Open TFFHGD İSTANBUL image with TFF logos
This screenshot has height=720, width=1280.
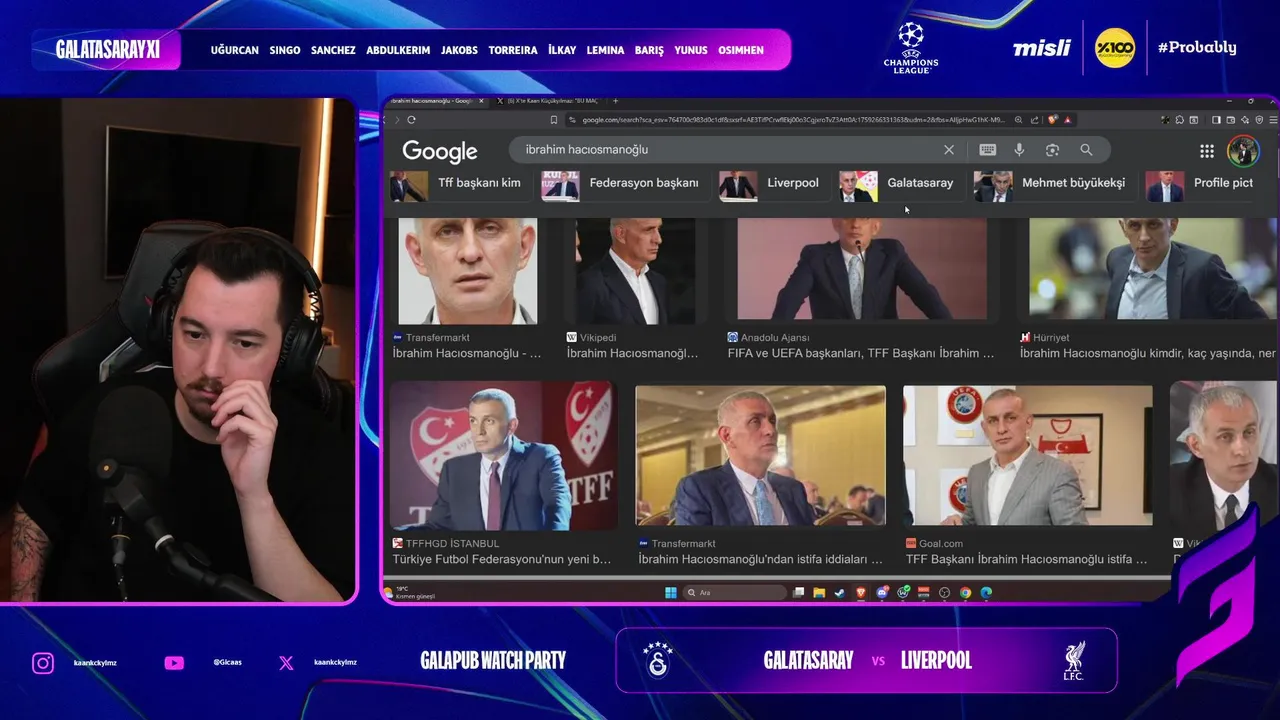point(504,456)
